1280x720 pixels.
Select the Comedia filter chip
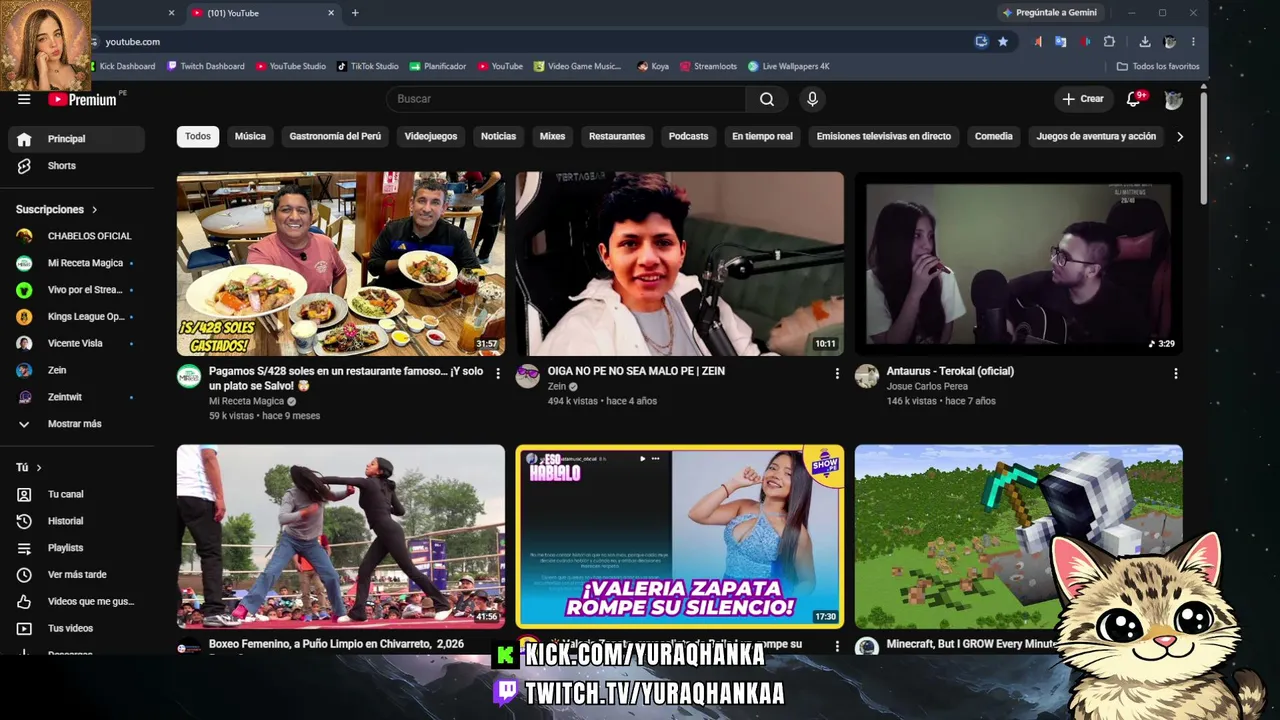(994, 136)
